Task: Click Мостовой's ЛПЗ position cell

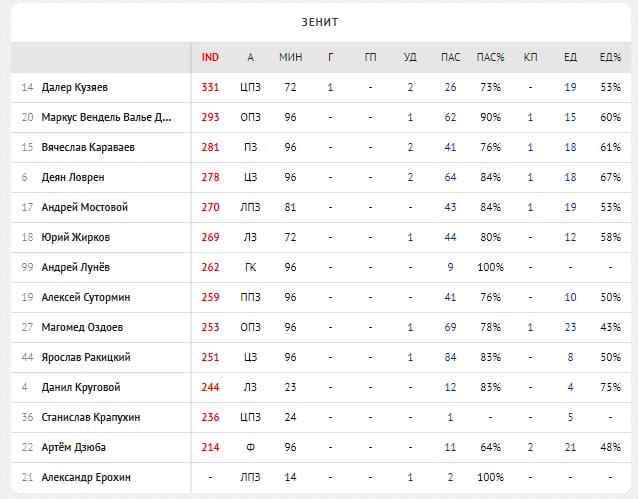Action: [250, 208]
